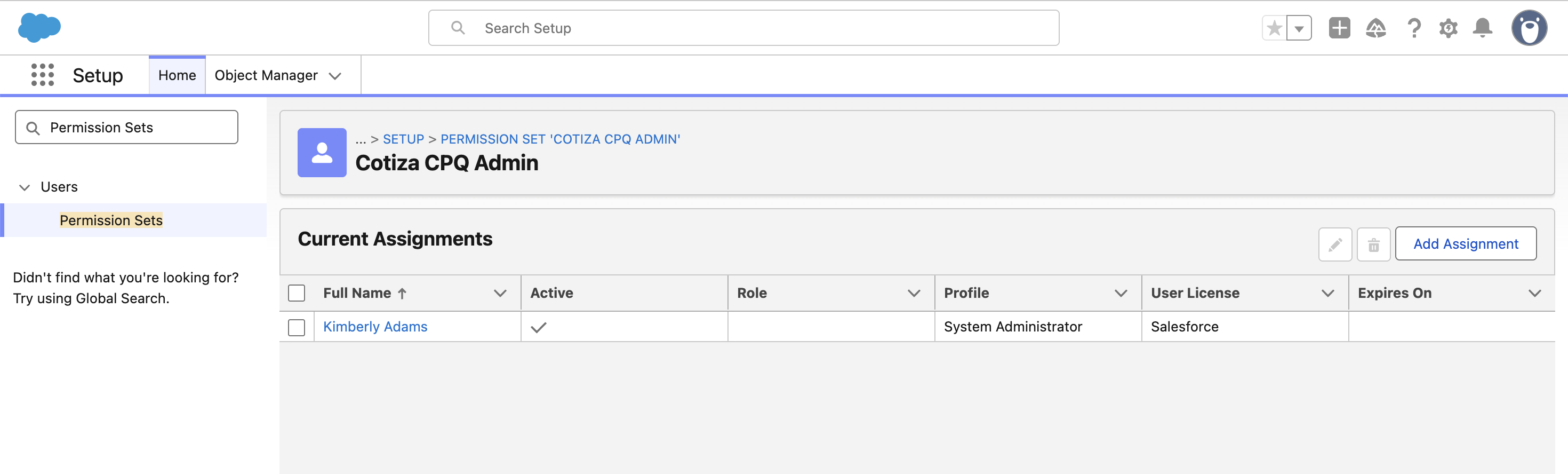Click the Salesforce cloud logo

pyautogui.click(x=39, y=28)
